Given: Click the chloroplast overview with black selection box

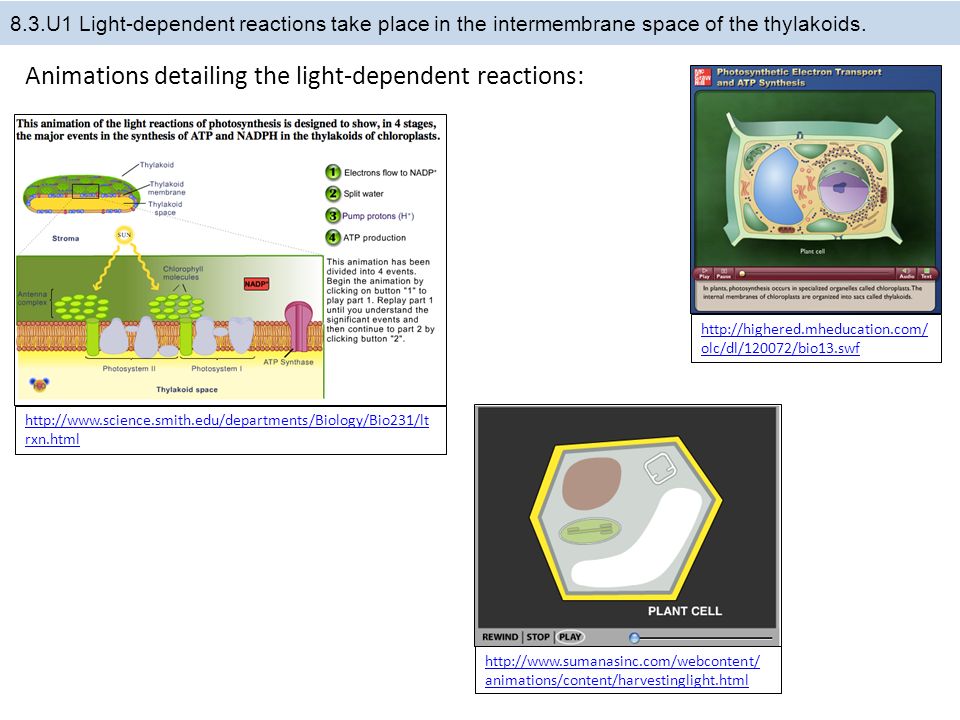Looking at the screenshot, I should click(x=80, y=194).
